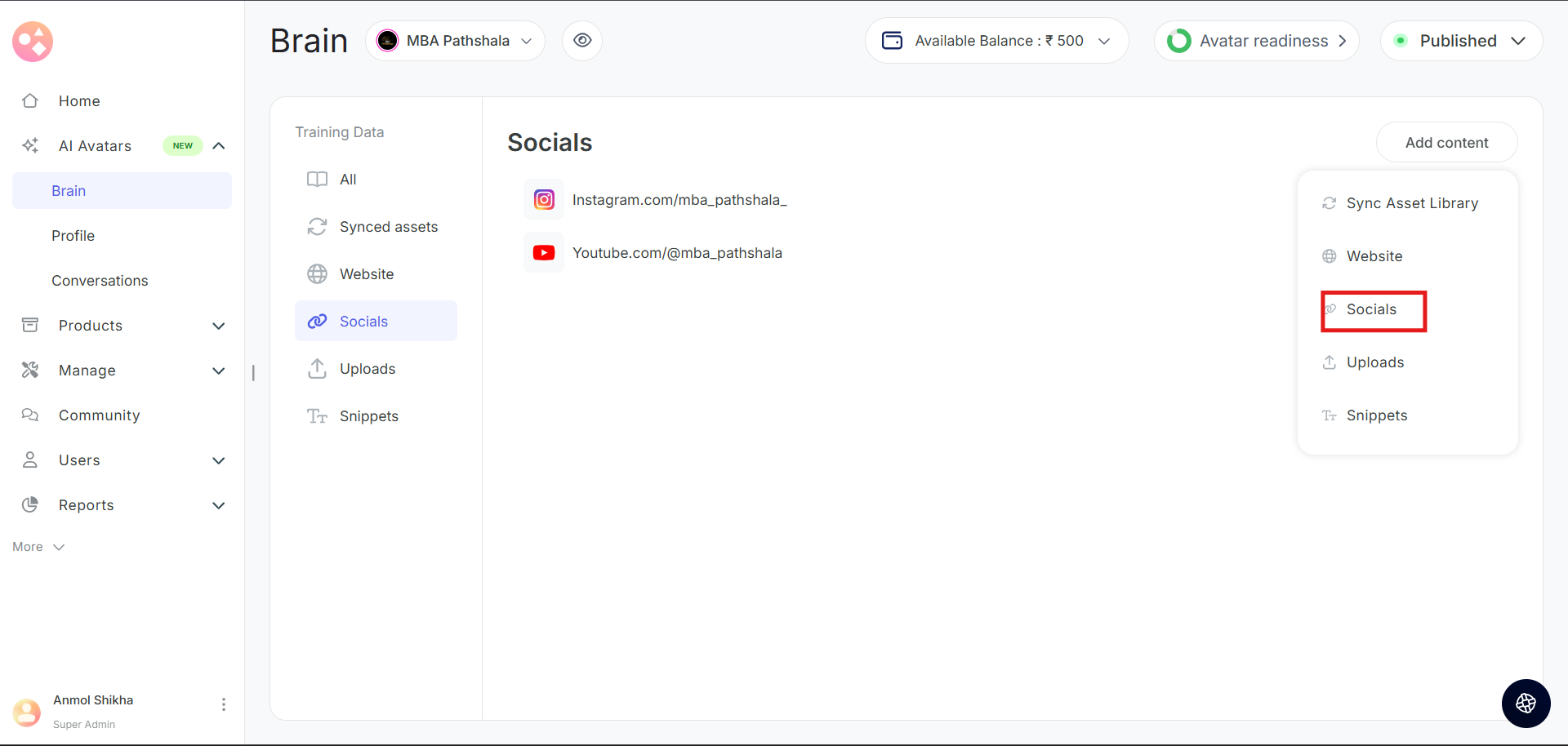This screenshot has width=1568, height=746.
Task: Click the app logo in sidebar
Action: pyautogui.click(x=33, y=42)
